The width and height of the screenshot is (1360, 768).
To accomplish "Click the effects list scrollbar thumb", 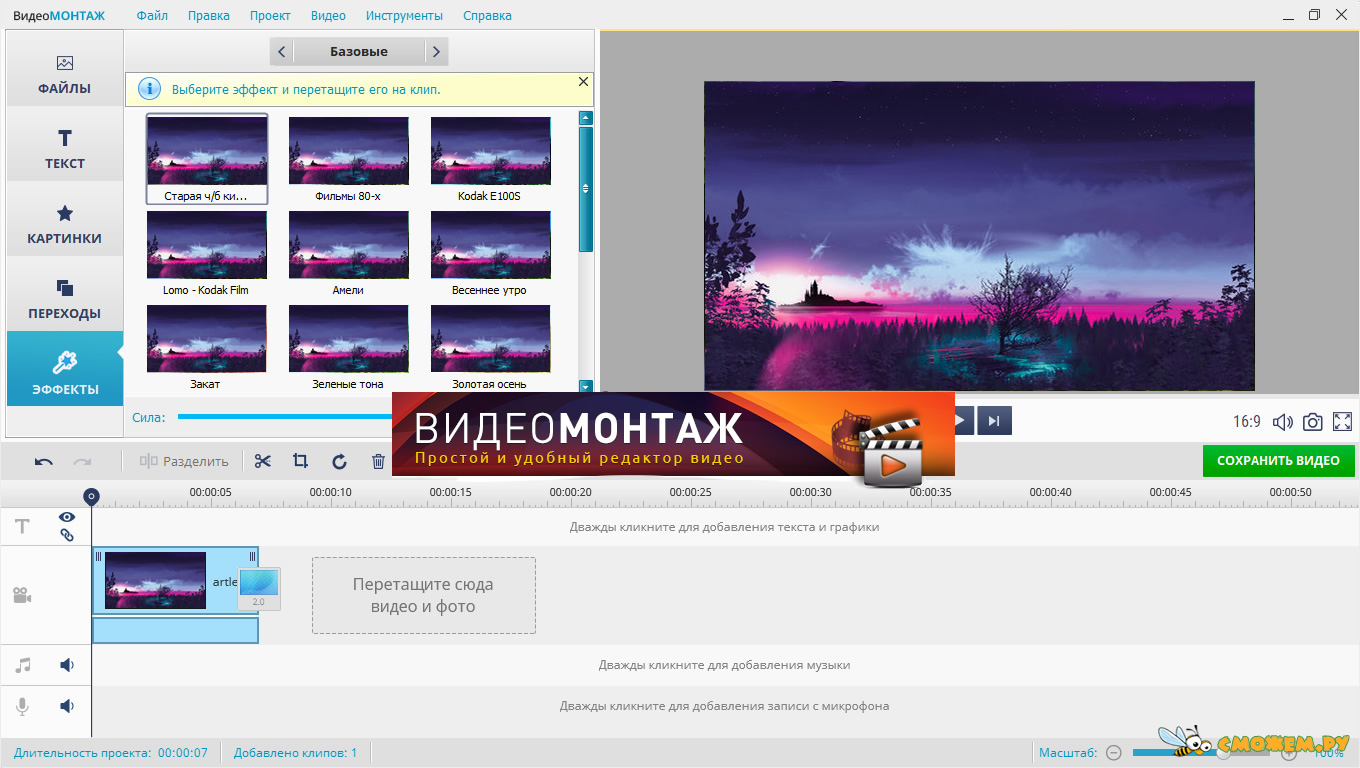I will 586,188.
